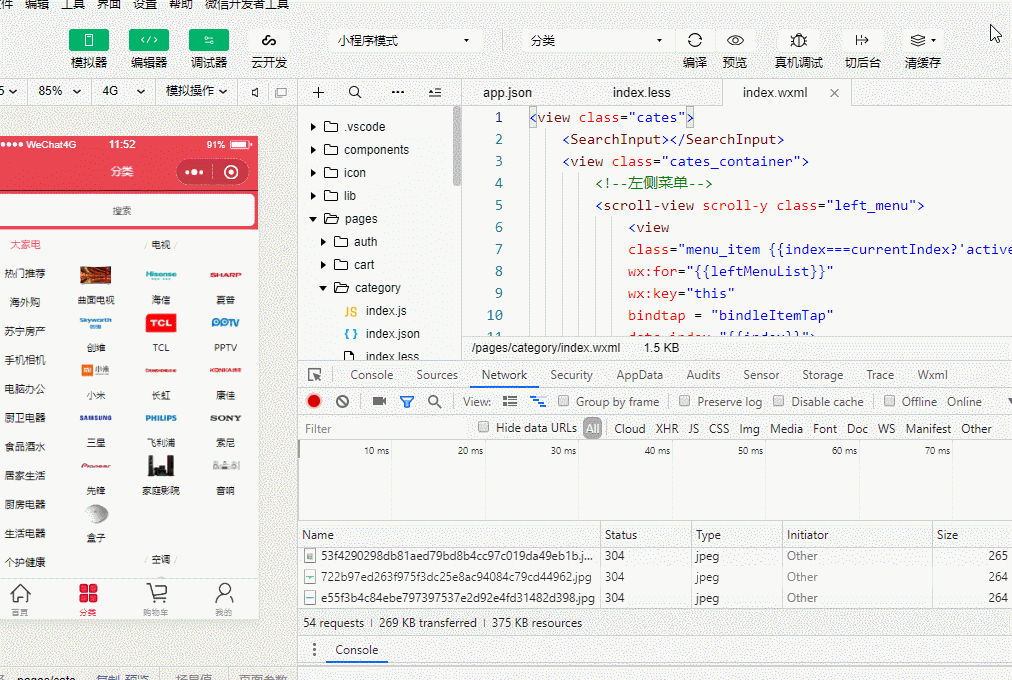
Task: Open the 85% zoom dropdown
Action: [x=59, y=91]
